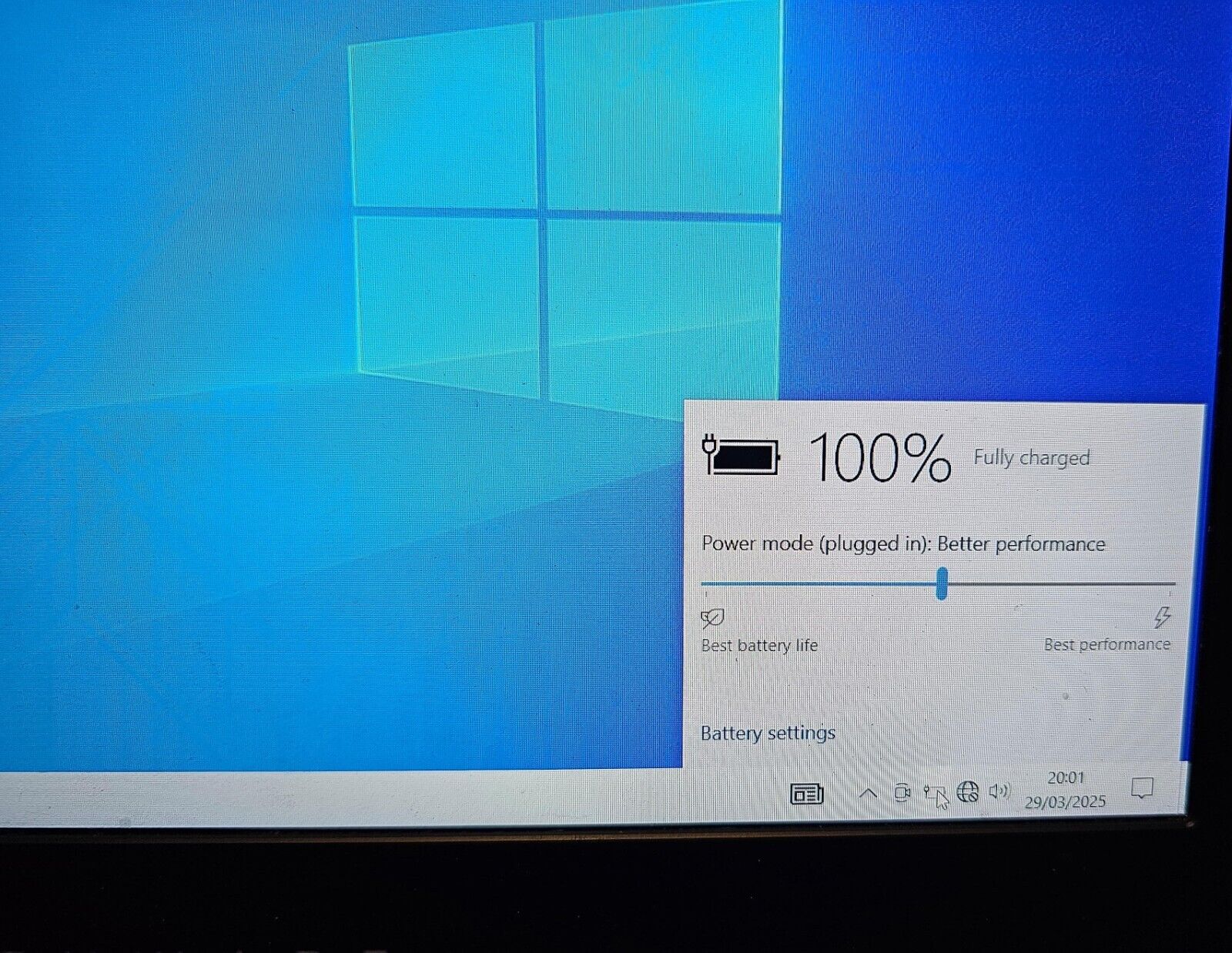1232x953 pixels.
Task: Click the 'Power mode (plugged in)' heading text
Action: (x=816, y=543)
